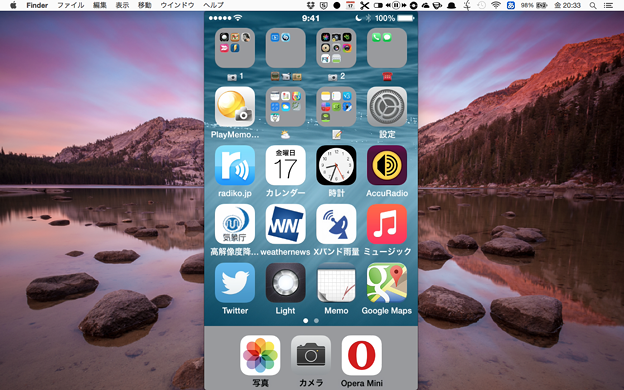This screenshot has height=390, width=624.
Task: Launch the Xバンド雨量 app
Action: click(x=336, y=224)
